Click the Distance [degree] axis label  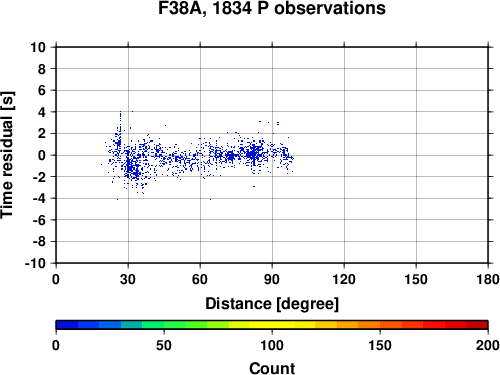(272, 304)
